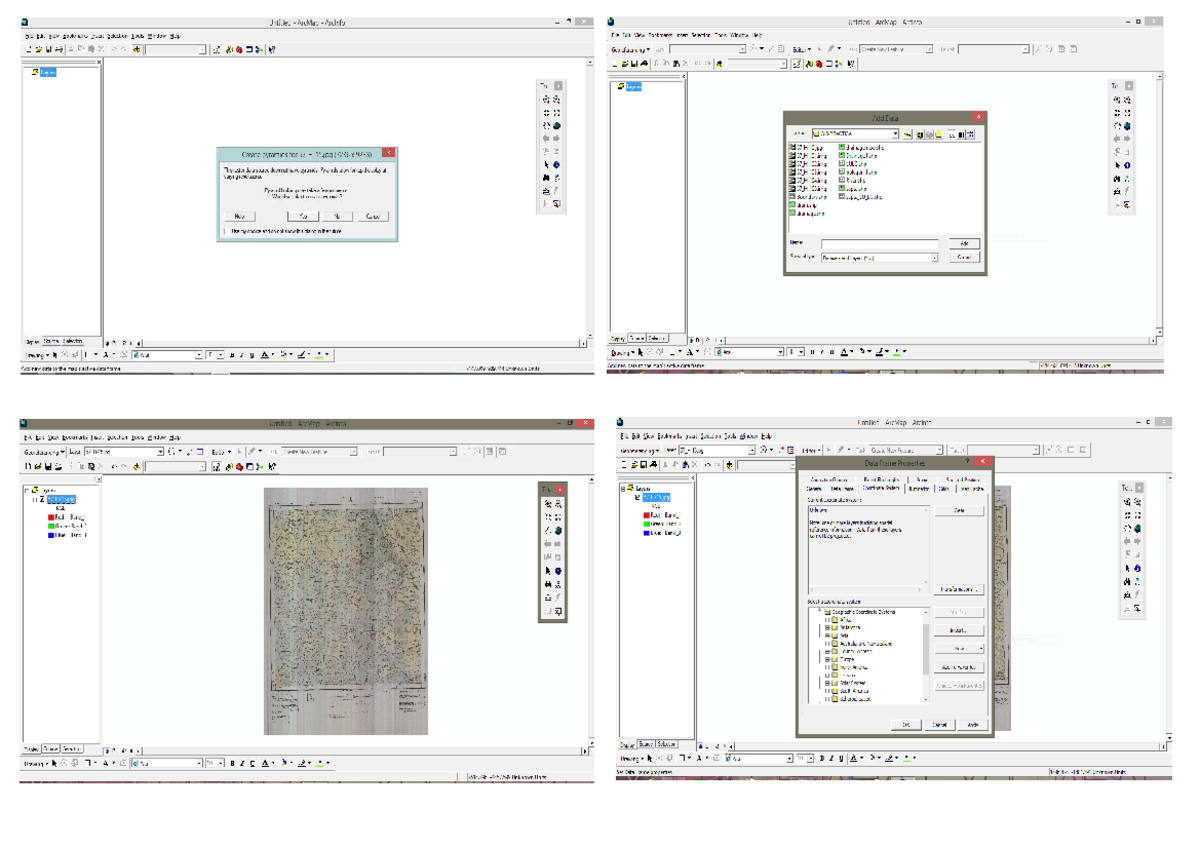Select the Identify tool on the Tools toolbar
Viewport: 1200px width, 848px height.
click(556, 164)
